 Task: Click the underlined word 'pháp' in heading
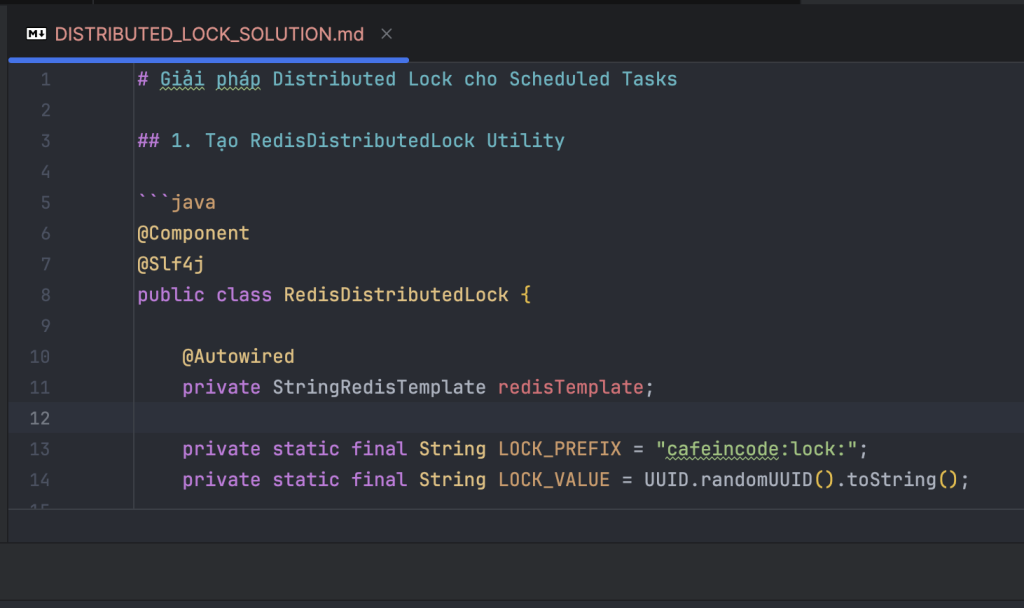point(238,80)
